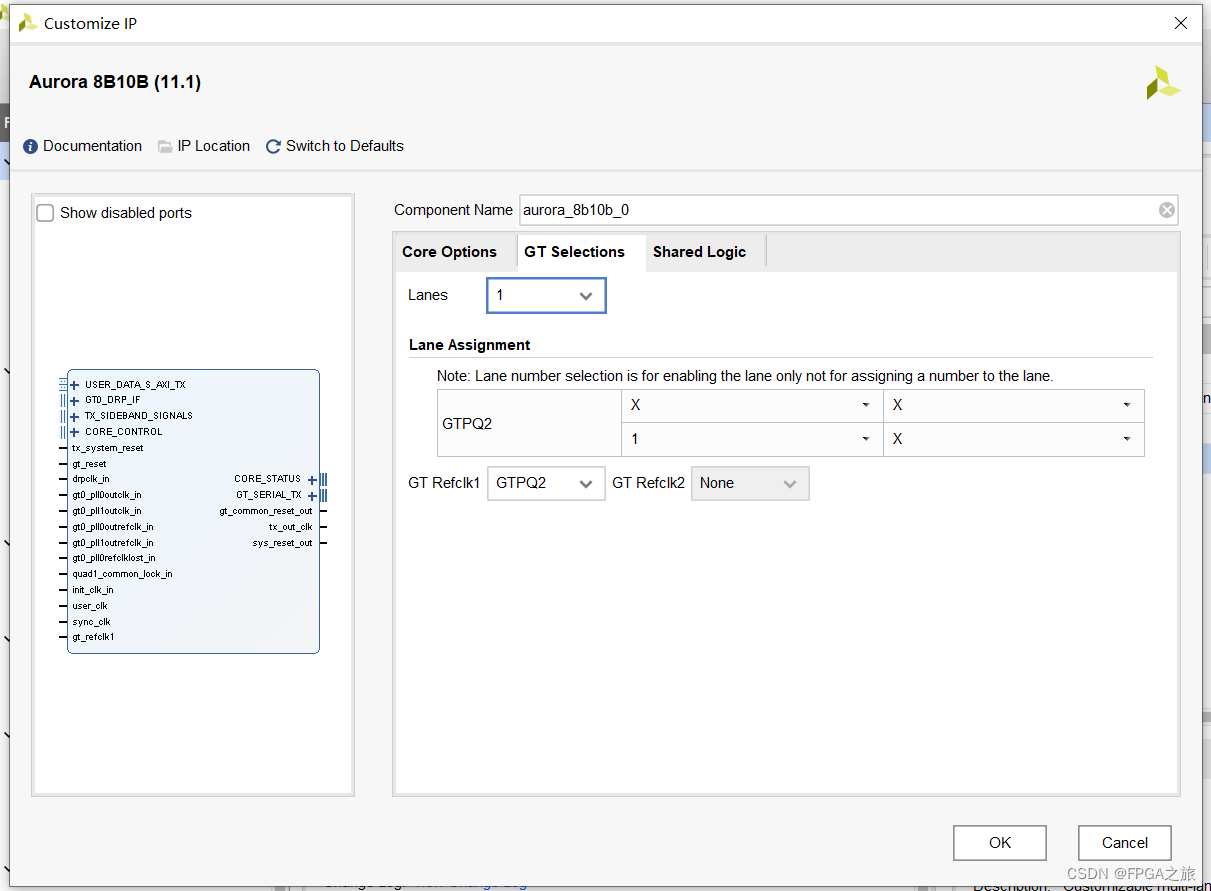The width and height of the screenshot is (1211, 891).
Task: Click the gt_reset port label
Action: (89, 464)
